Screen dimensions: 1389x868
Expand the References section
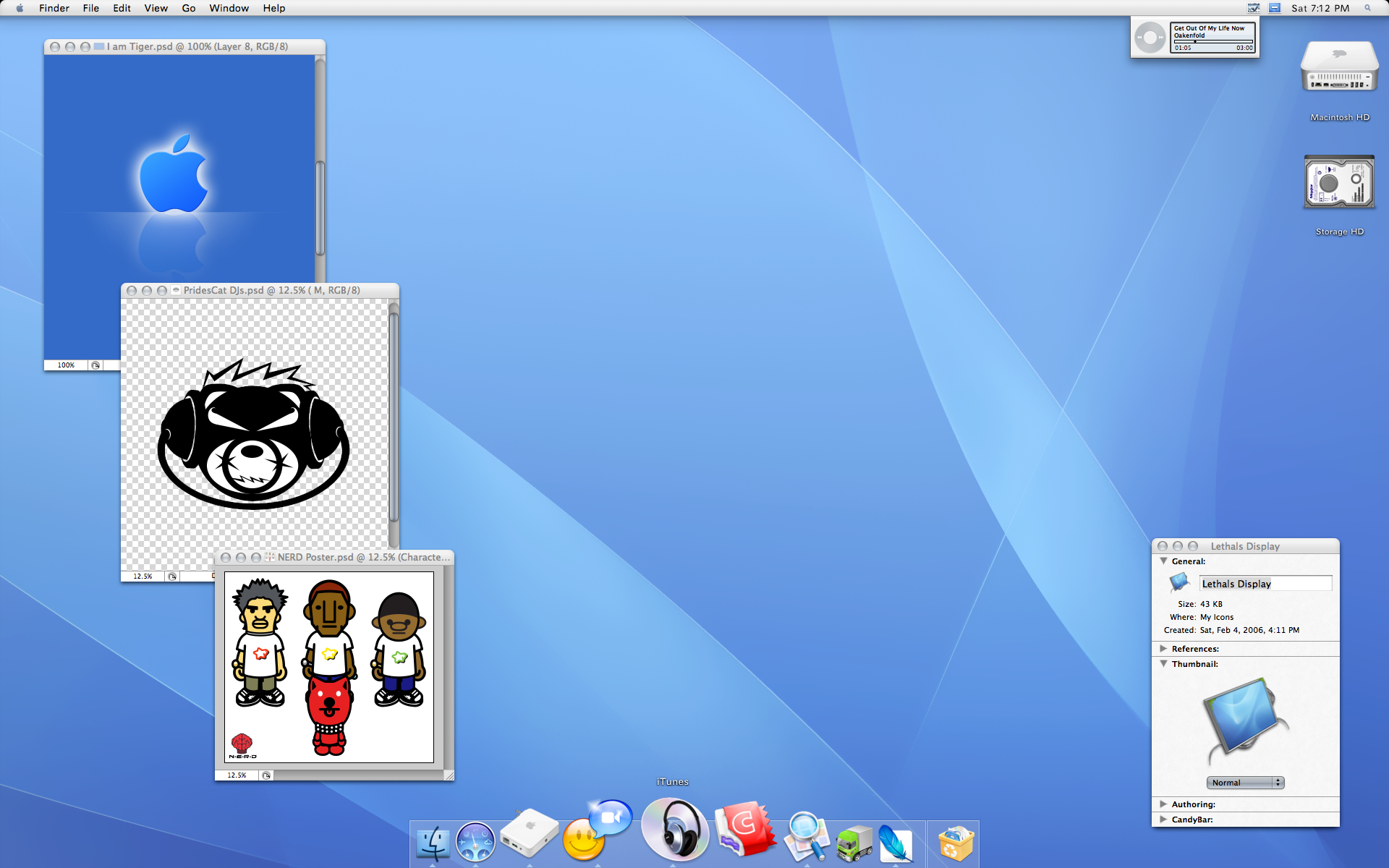(1163, 649)
